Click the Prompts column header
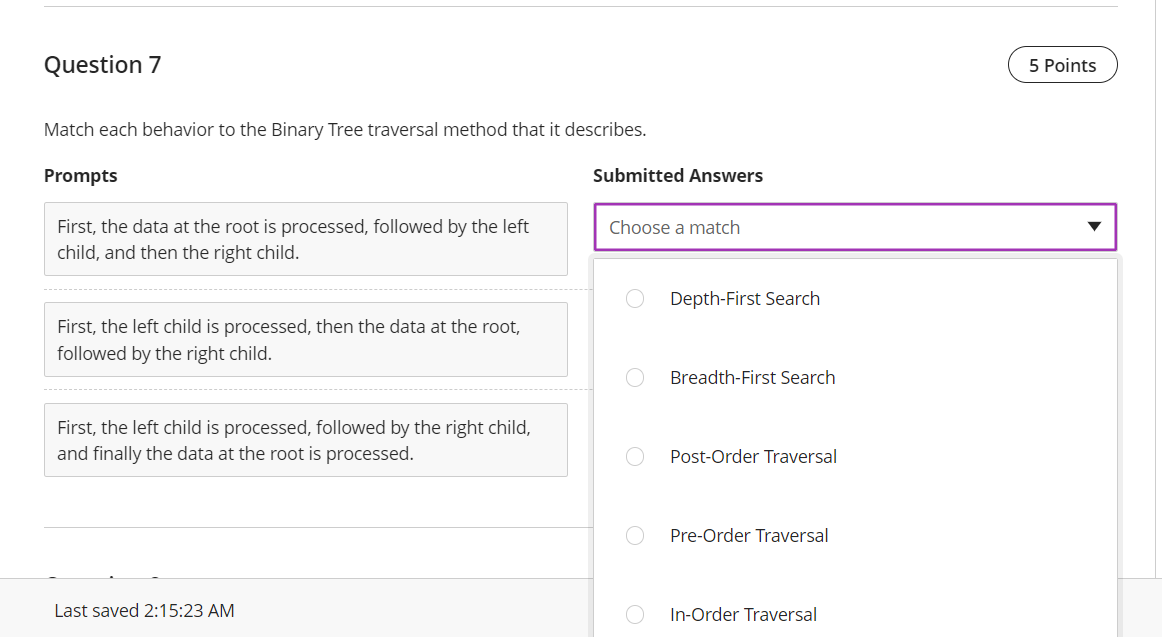This screenshot has width=1162, height=637. 80,175
